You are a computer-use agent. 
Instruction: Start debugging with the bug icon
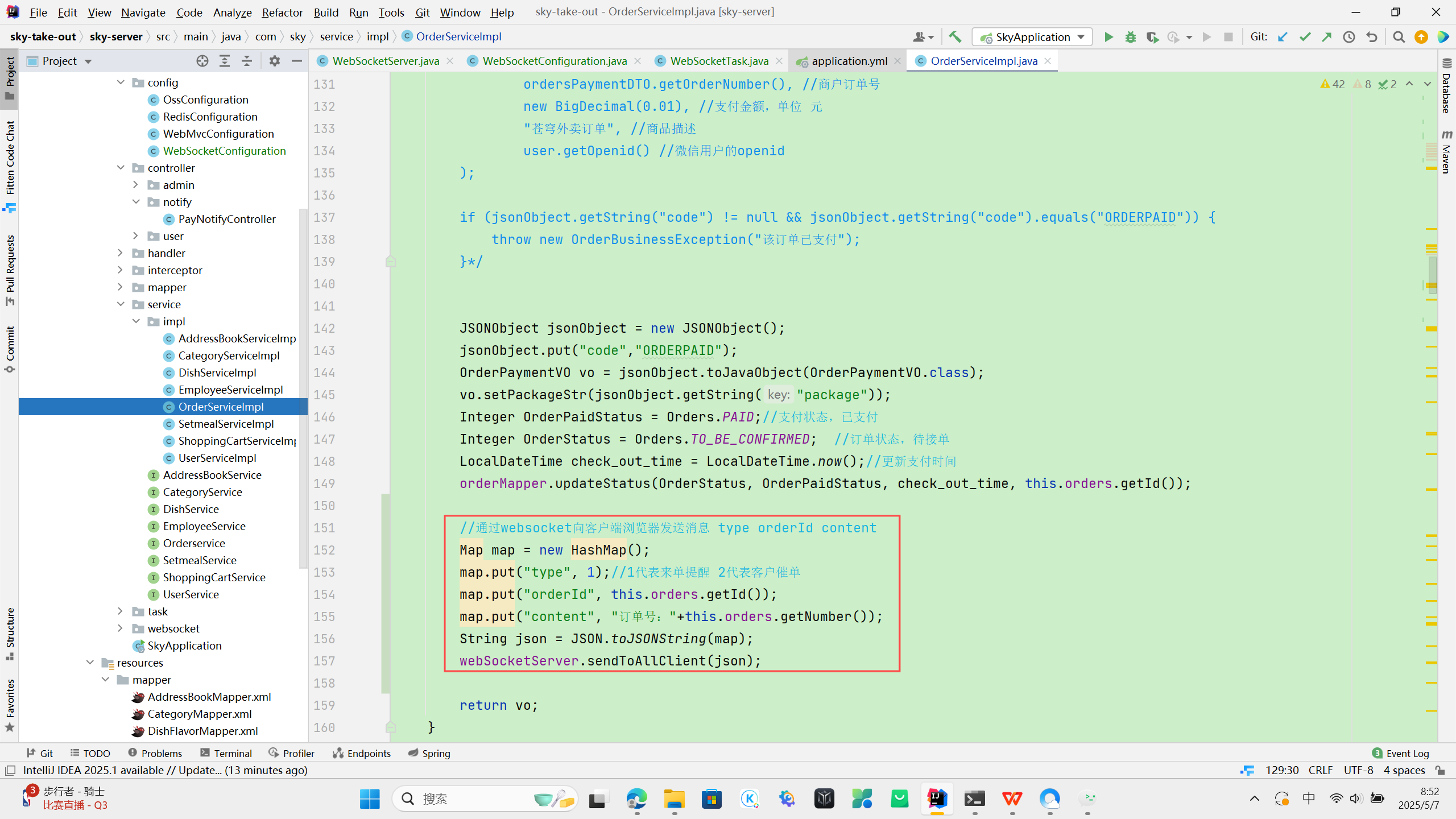coord(1130,37)
